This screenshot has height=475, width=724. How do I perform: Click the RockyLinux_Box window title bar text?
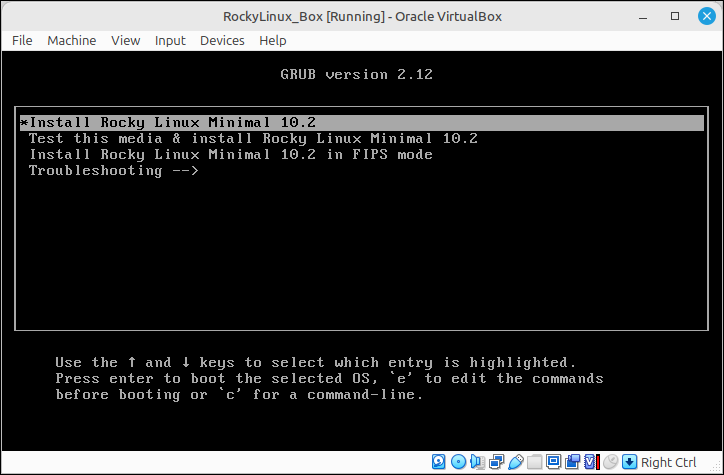tap(362, 17)
